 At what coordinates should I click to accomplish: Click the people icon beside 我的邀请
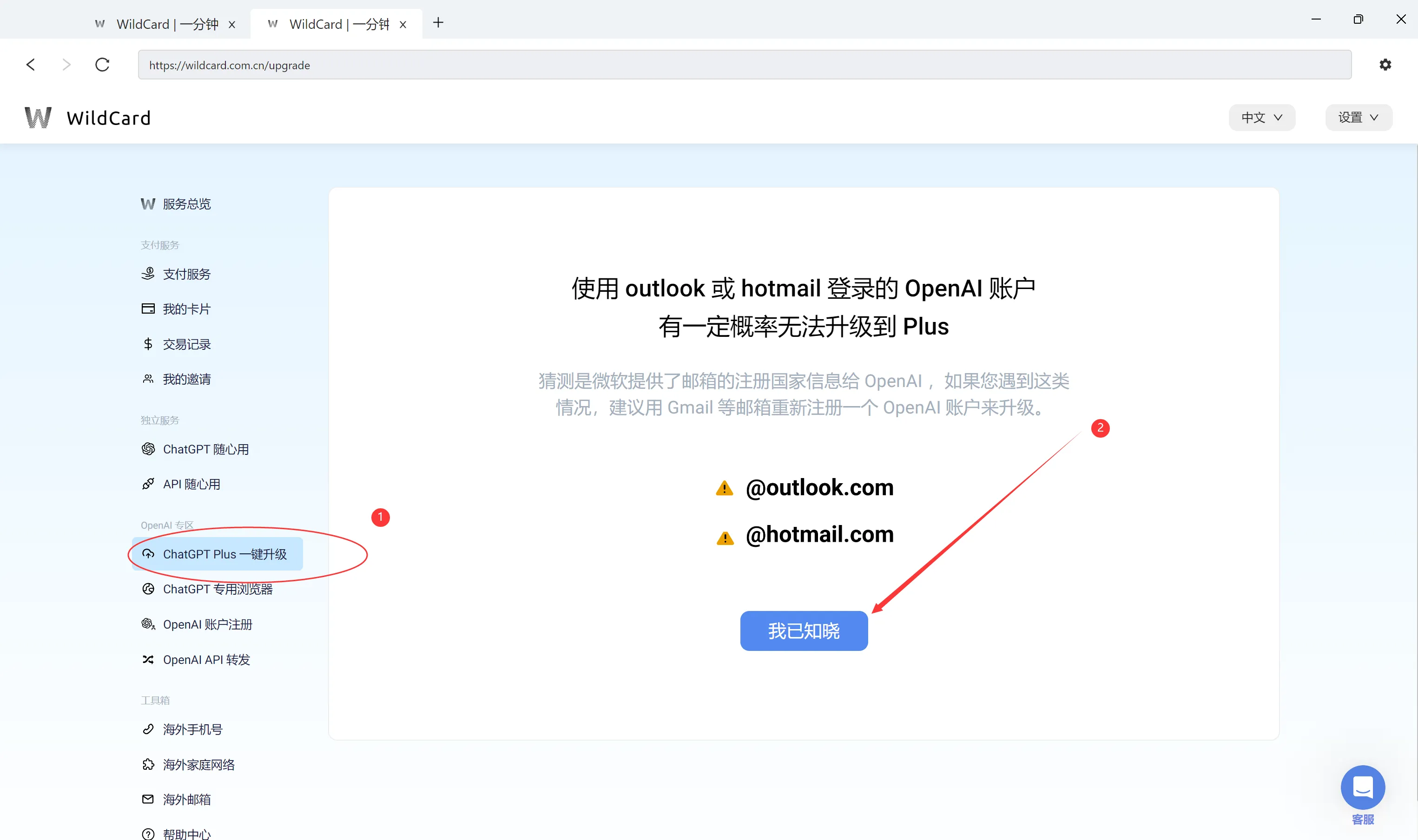tap(148, 379)
